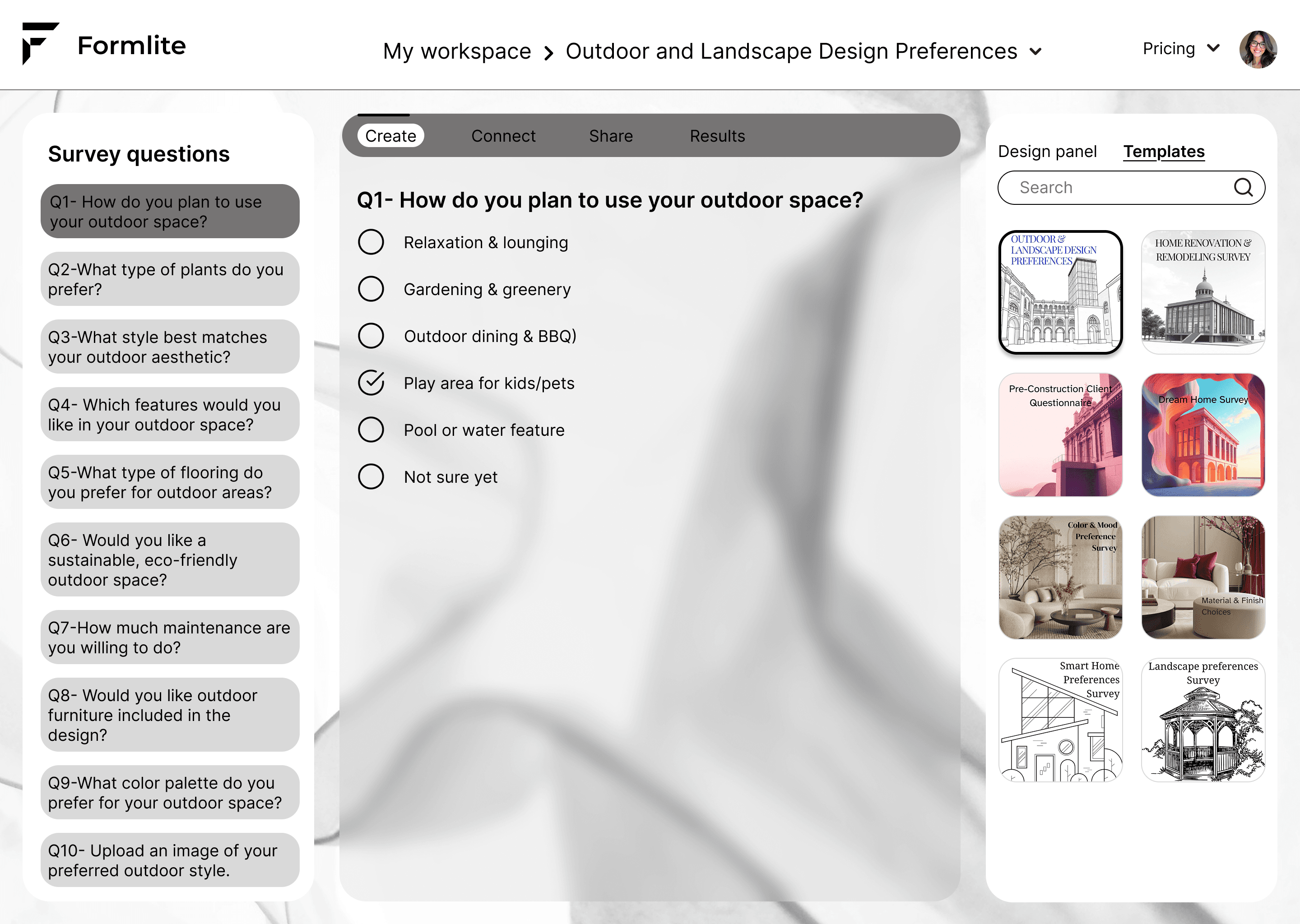This screenshot has width=1300, height=924.
Task: Click the search magnifier icon
Action: click(1243, 187)
